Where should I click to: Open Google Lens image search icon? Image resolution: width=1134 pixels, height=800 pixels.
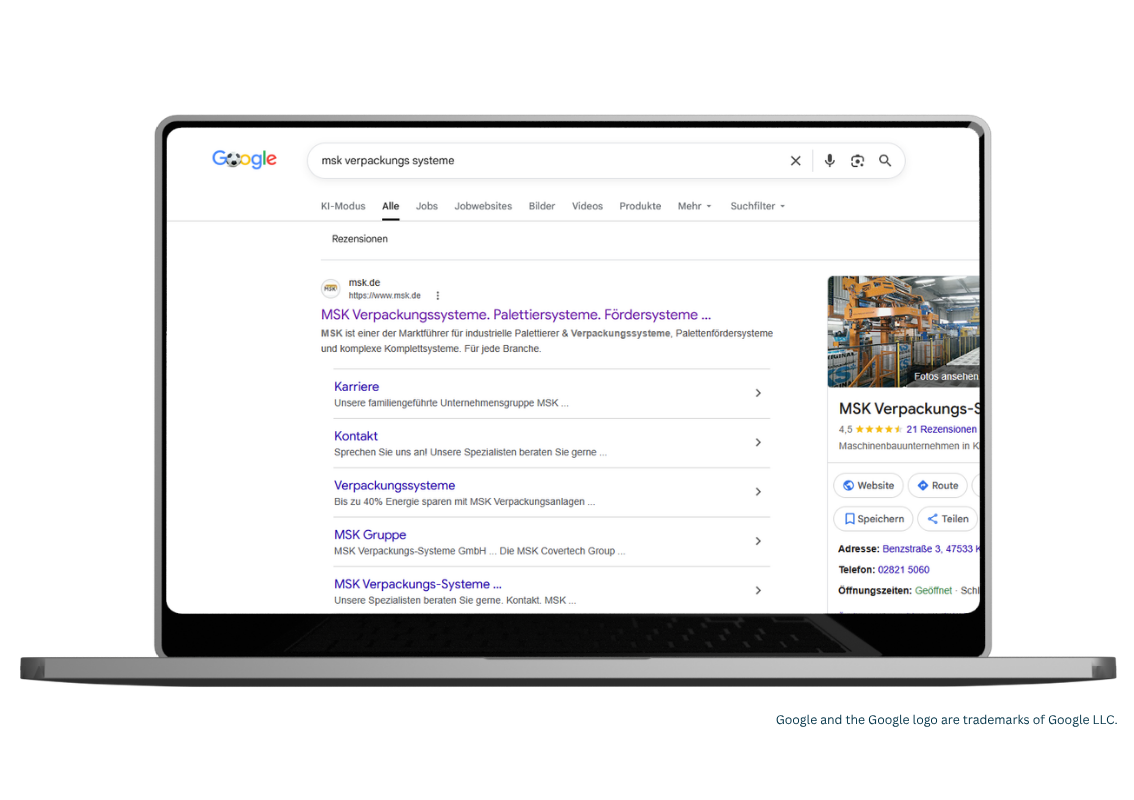(x=857, y=161)
